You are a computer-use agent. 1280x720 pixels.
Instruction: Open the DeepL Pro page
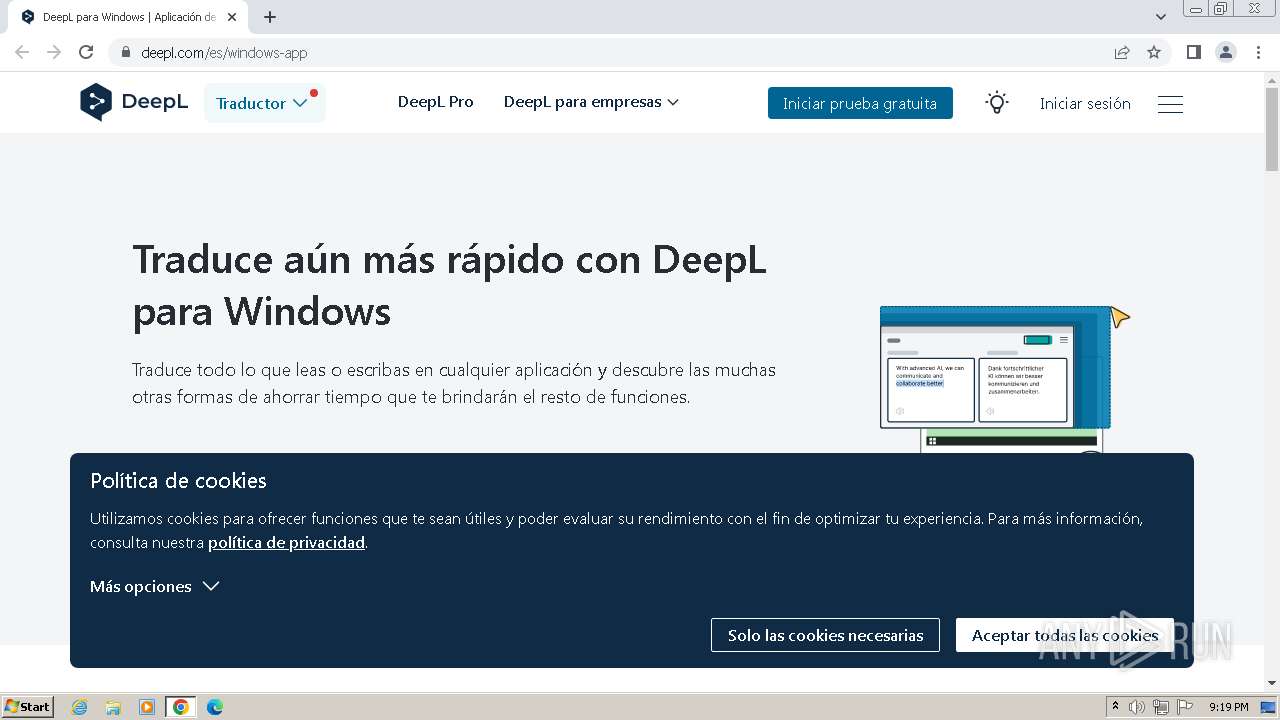tap(436, 102)
